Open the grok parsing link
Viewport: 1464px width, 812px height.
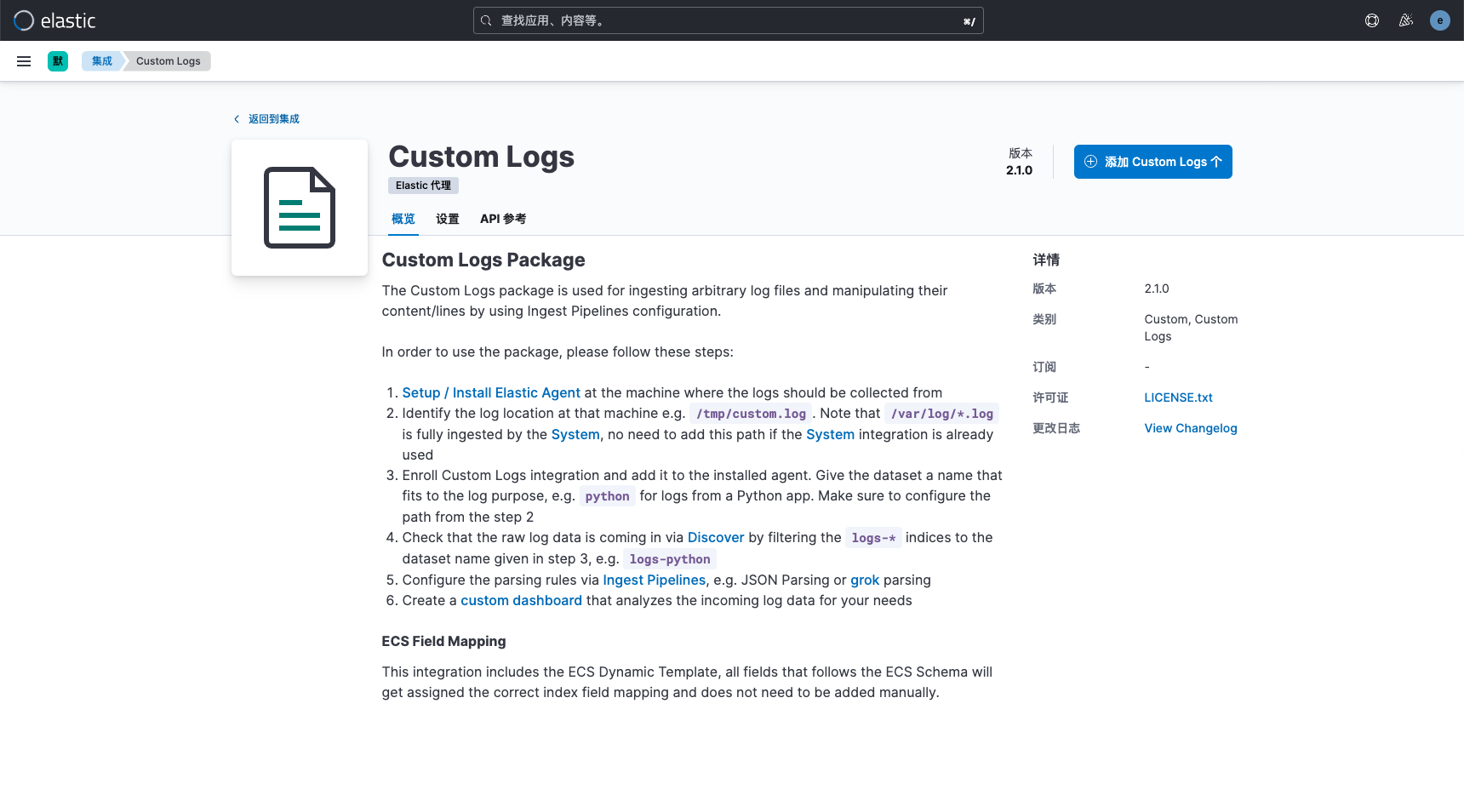click(865, 580)
